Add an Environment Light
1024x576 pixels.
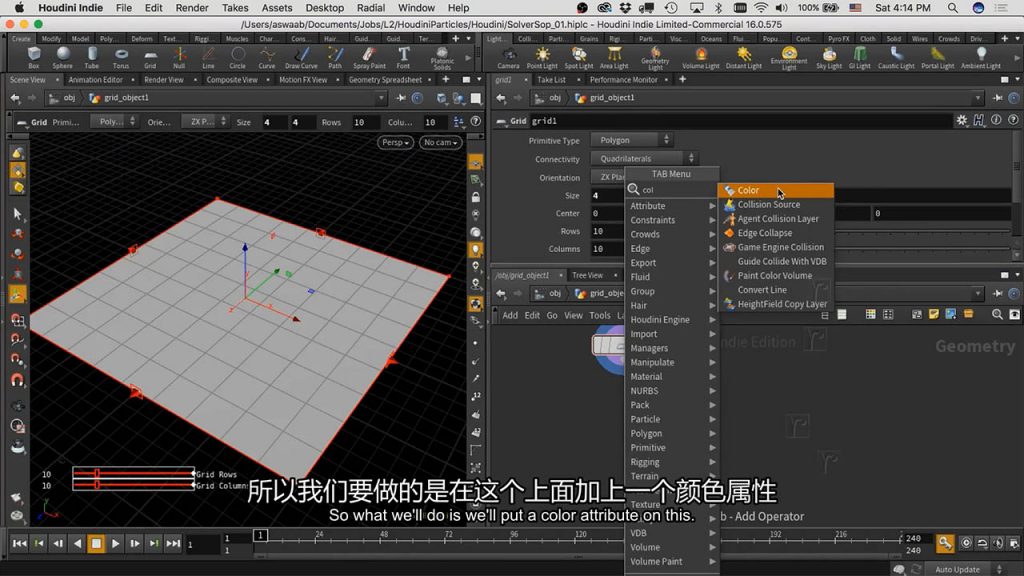[x=789, y=58]
